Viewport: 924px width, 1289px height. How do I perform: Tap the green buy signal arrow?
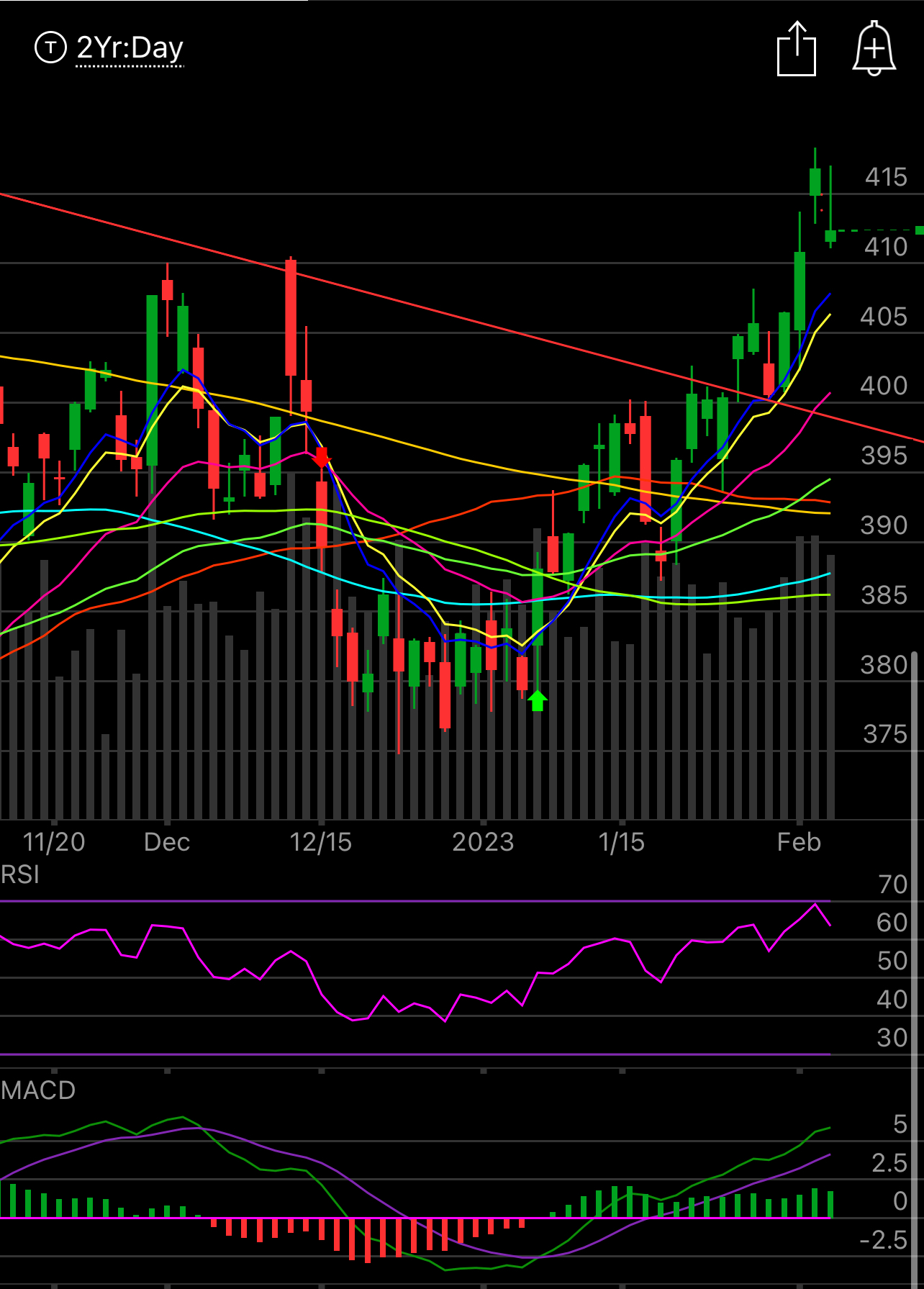click(x=538, y=700)
